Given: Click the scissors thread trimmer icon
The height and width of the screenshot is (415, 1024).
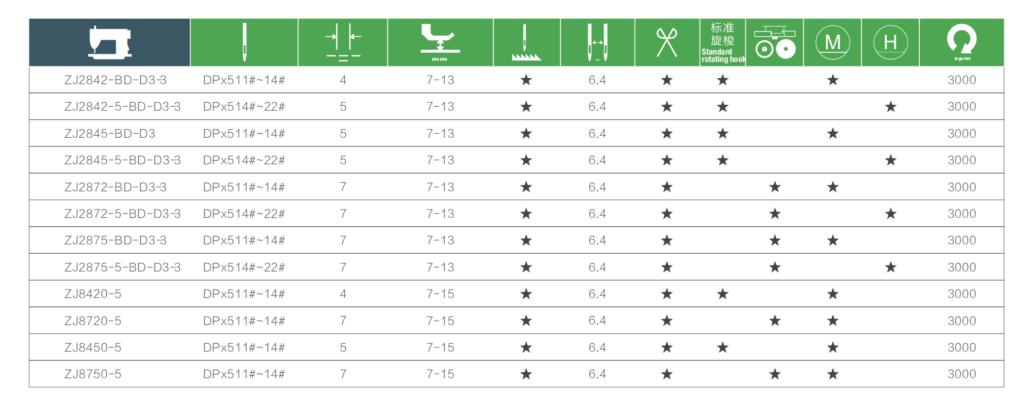Looking at the screenshot, I should tap(666, 42).
